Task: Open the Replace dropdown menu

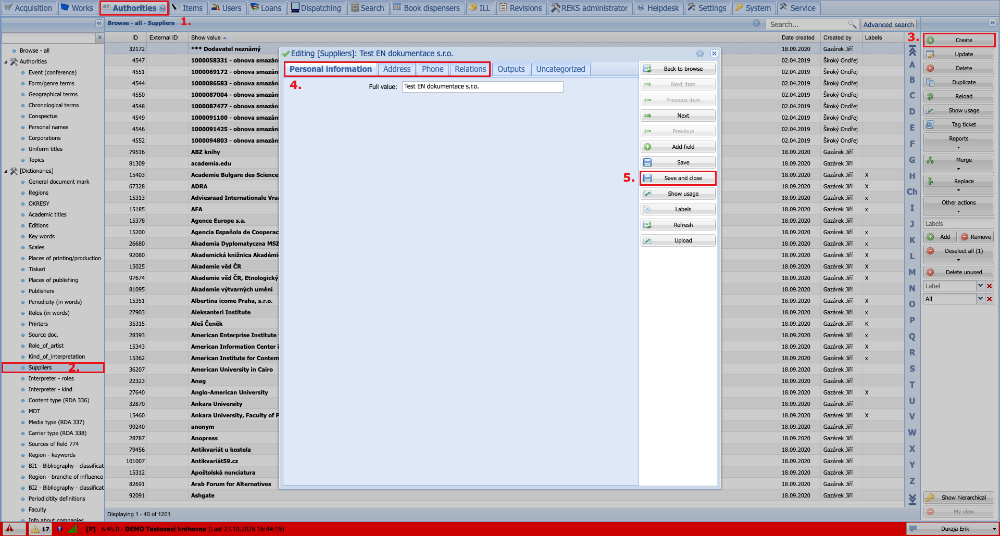Action: pos(958,184)
